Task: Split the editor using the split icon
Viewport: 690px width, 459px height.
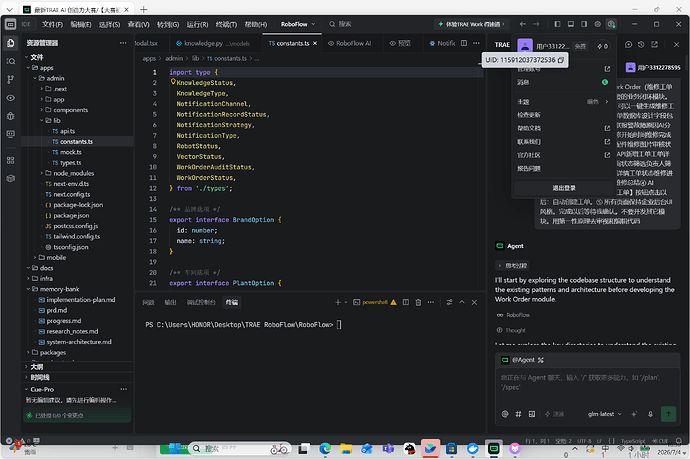Action: 464,43
